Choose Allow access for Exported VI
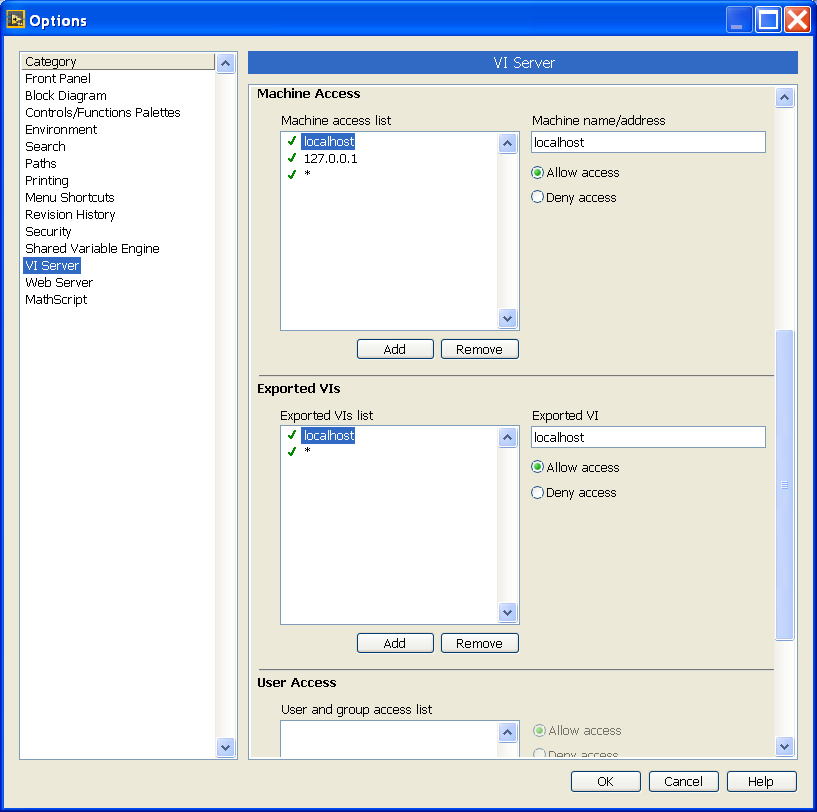This screenshot has width=817, height=812. 538,468
